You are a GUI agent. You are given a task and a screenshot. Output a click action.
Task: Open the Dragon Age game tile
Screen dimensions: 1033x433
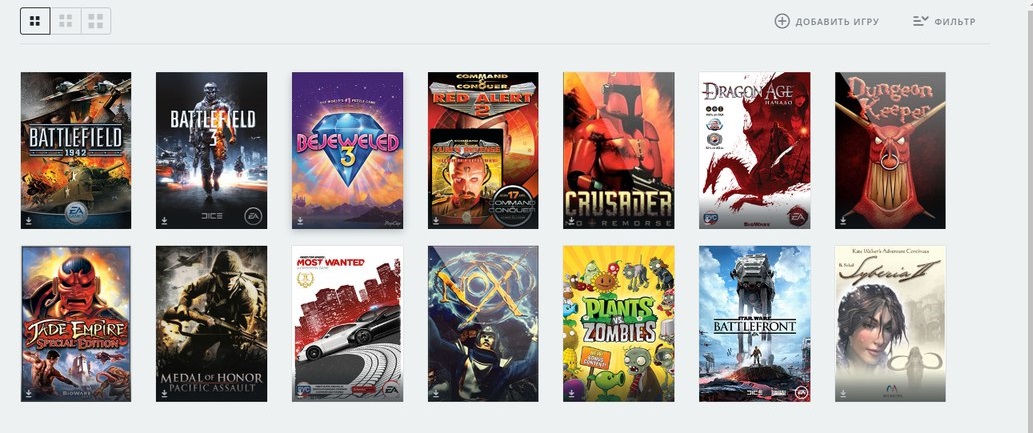click(754, 150)
